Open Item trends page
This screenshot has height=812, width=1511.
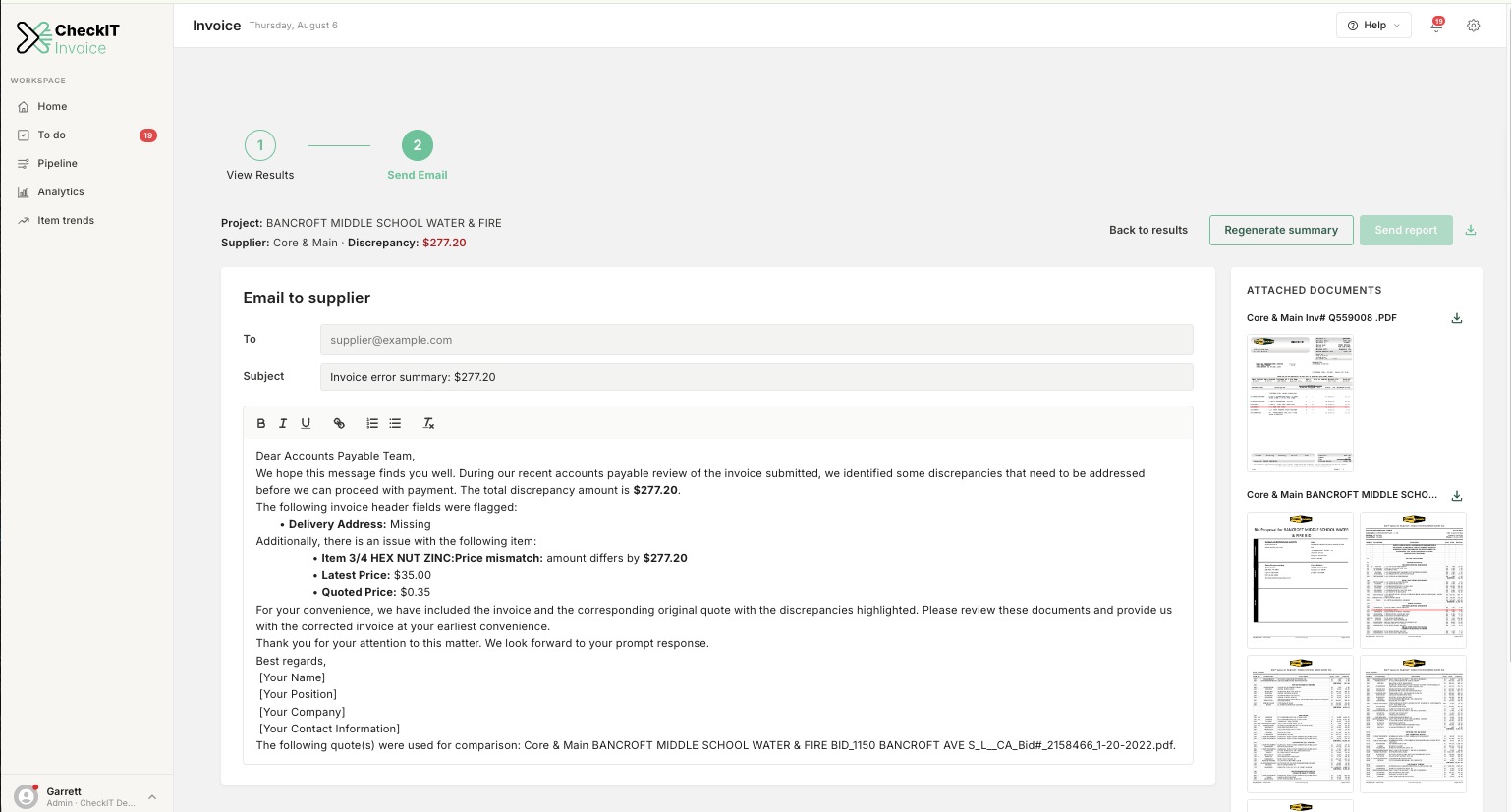tap(86, 220)
